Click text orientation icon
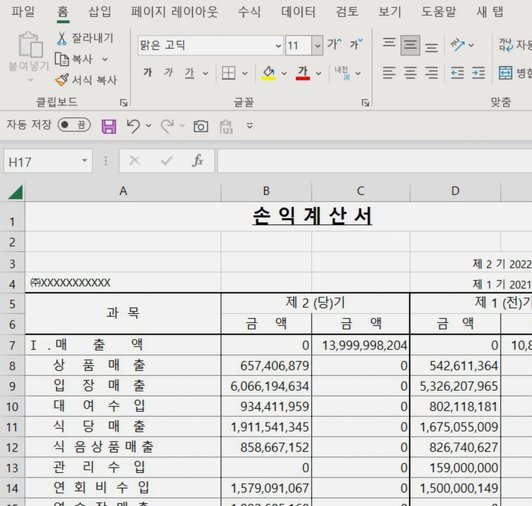The width and height of the screenshot is (532, 506). 458,44
